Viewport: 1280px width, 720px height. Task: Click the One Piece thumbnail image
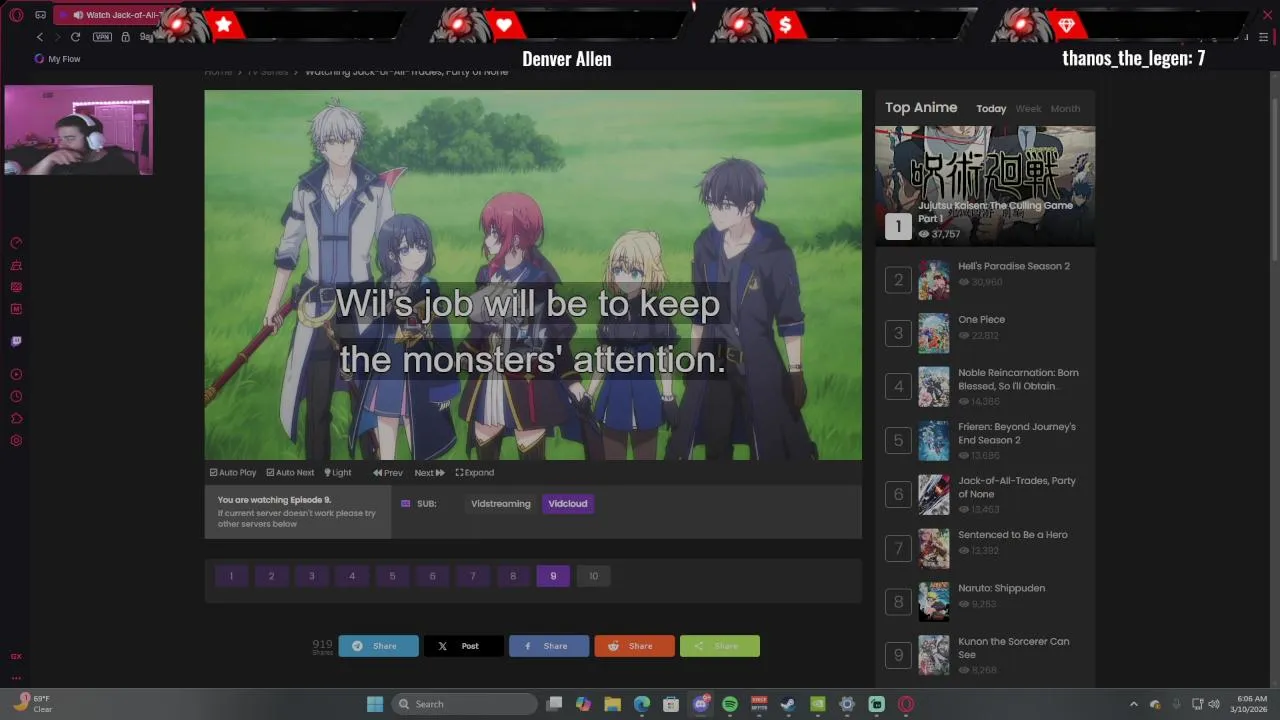click(x=934, y=333)
